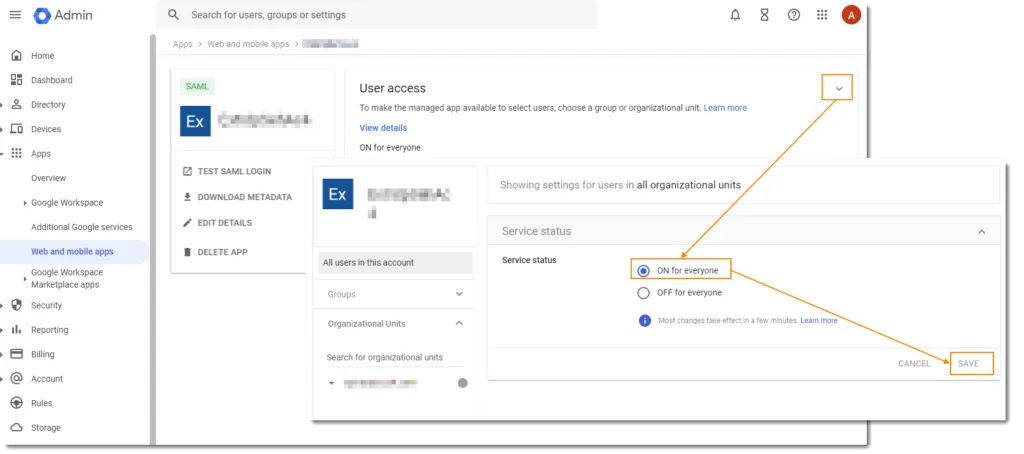Expand Google Workspace Marketplace apps arrow

25,279
